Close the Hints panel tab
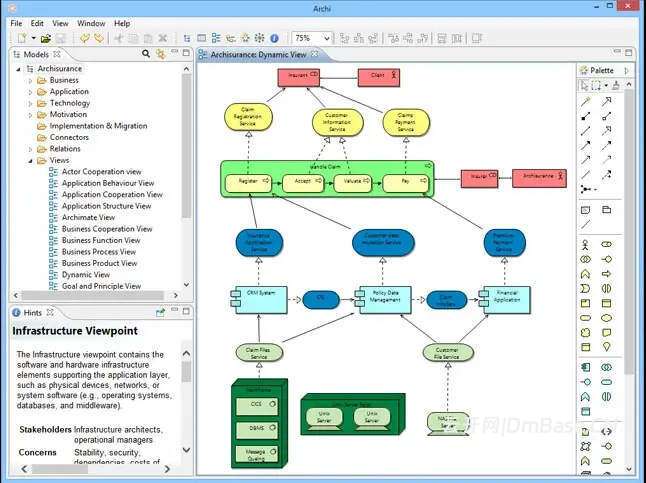Image resolution: width=646 pixels, height=483 pixels. click(50, 312)
